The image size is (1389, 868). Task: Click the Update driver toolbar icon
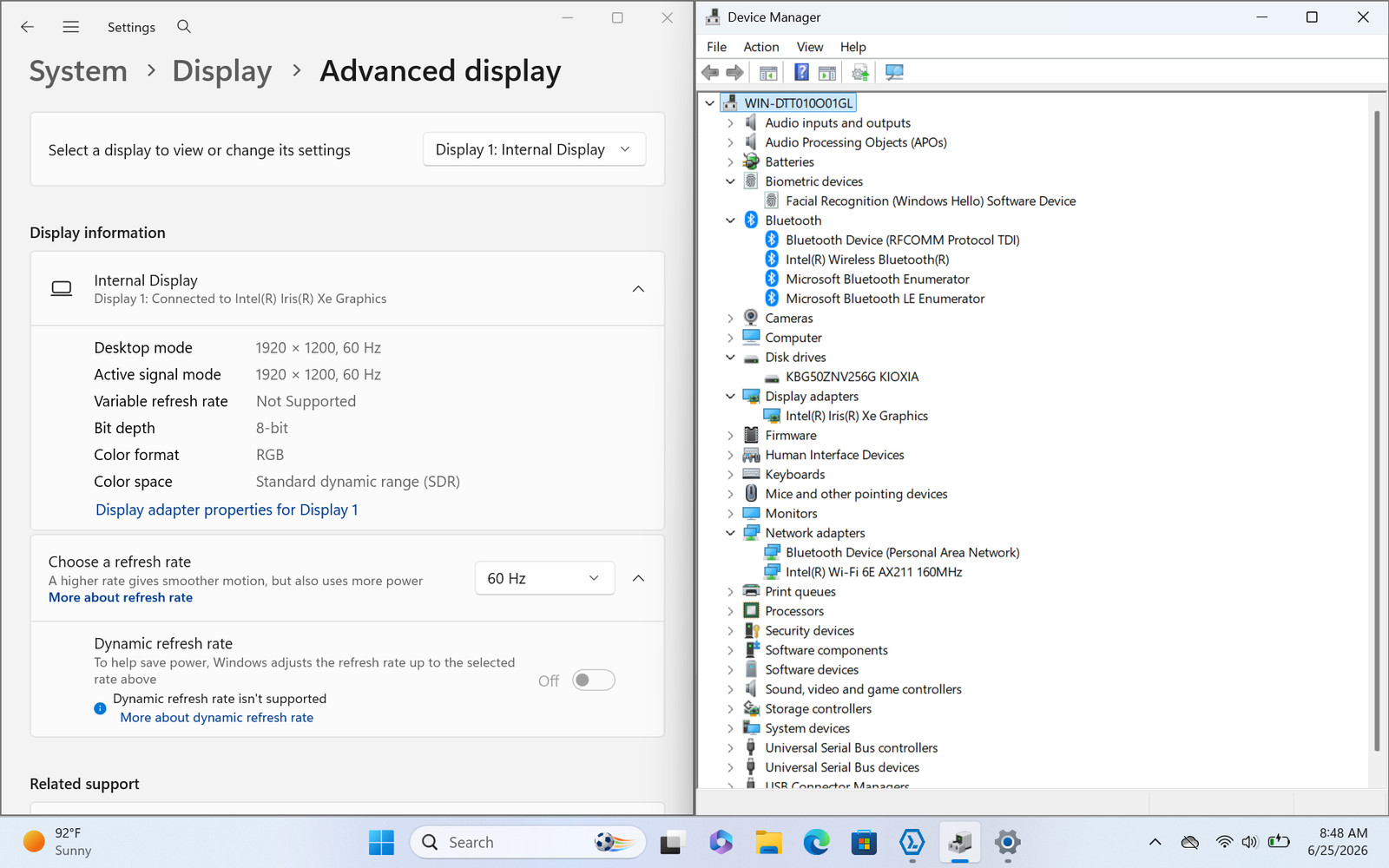[860, 73]
